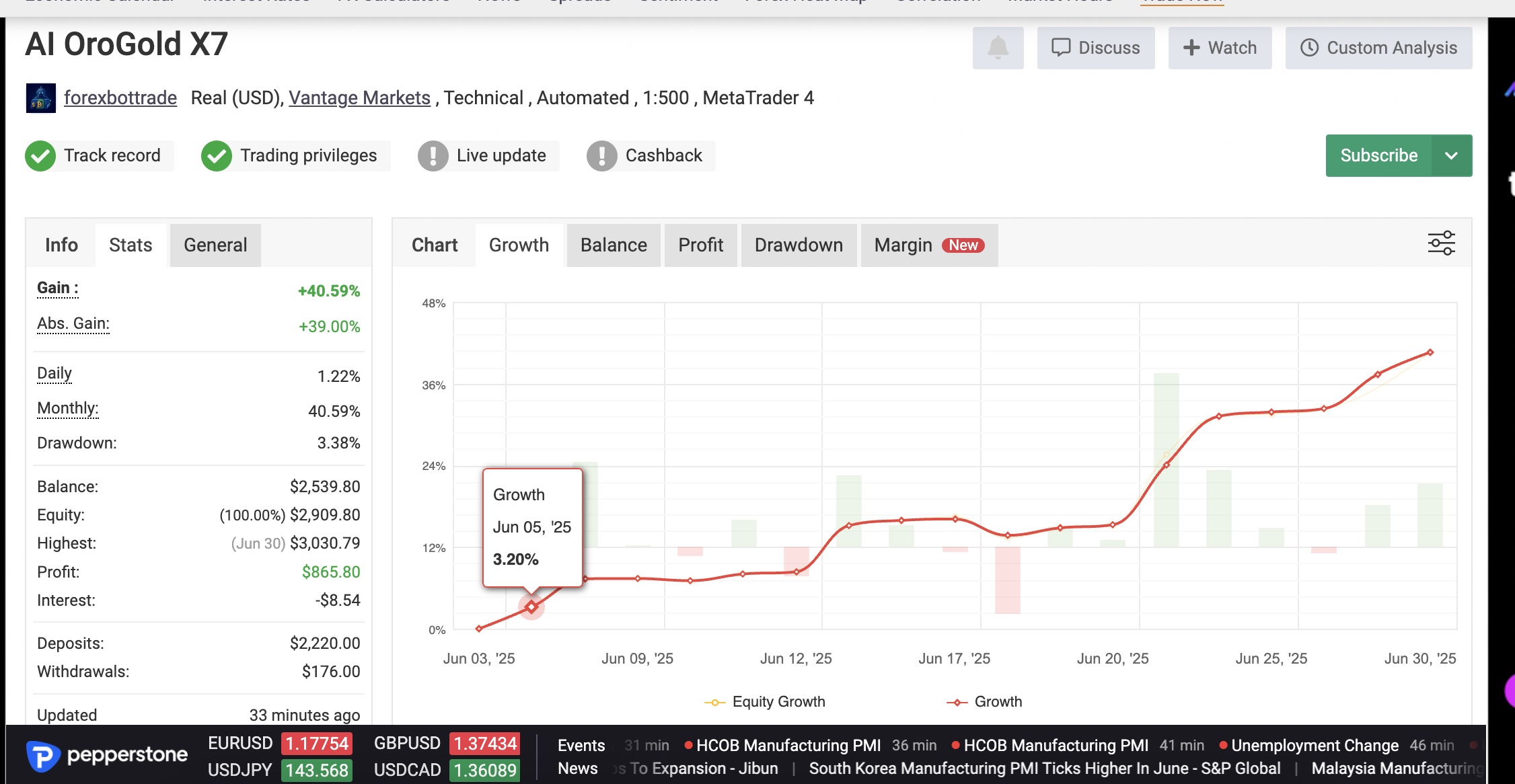Click the $2,220.00 deposits value

coord(325,643)
